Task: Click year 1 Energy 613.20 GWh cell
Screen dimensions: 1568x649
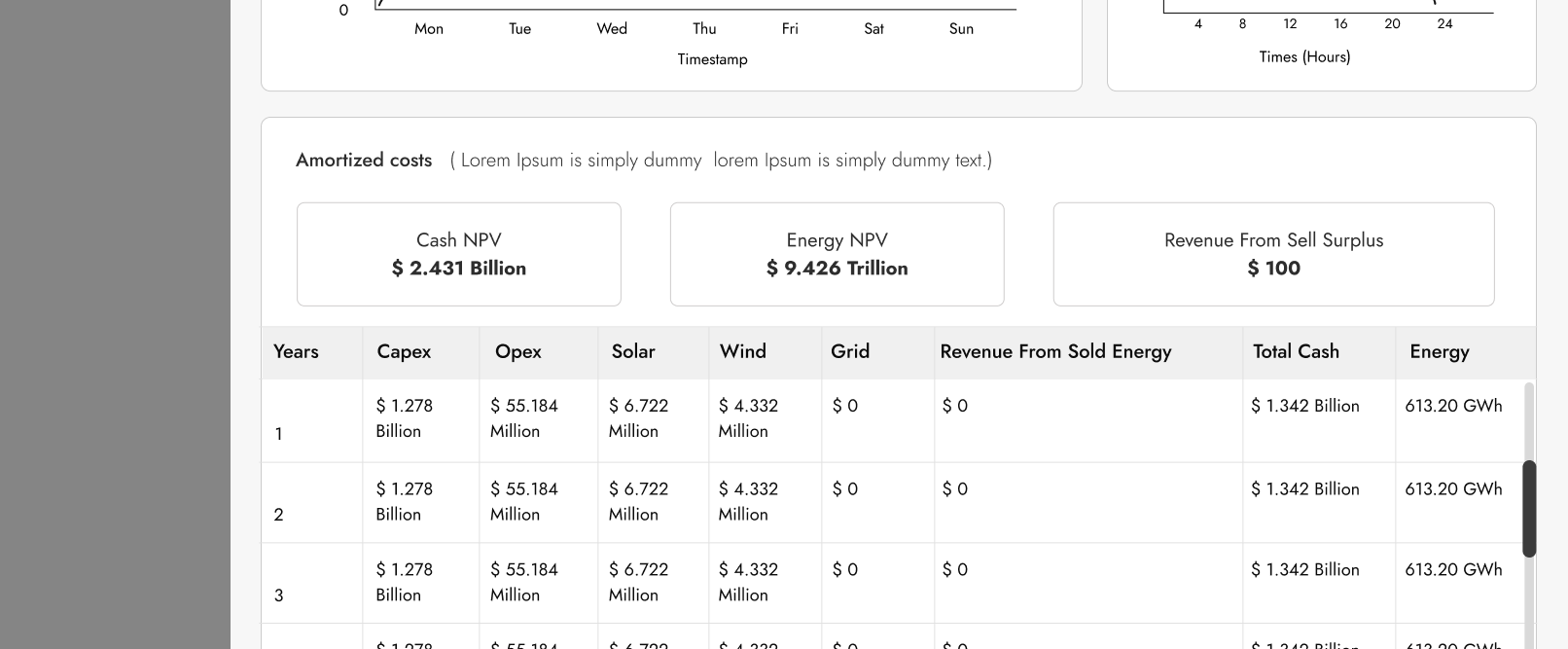Action: coord(1453,406)
